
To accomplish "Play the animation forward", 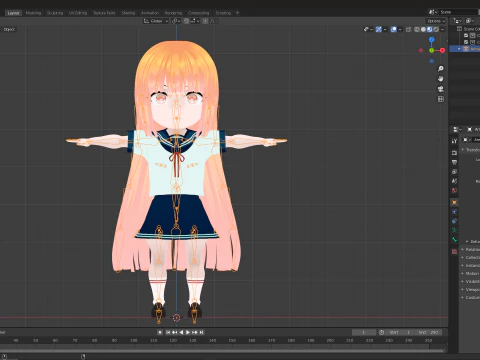I will pos(188,332).
